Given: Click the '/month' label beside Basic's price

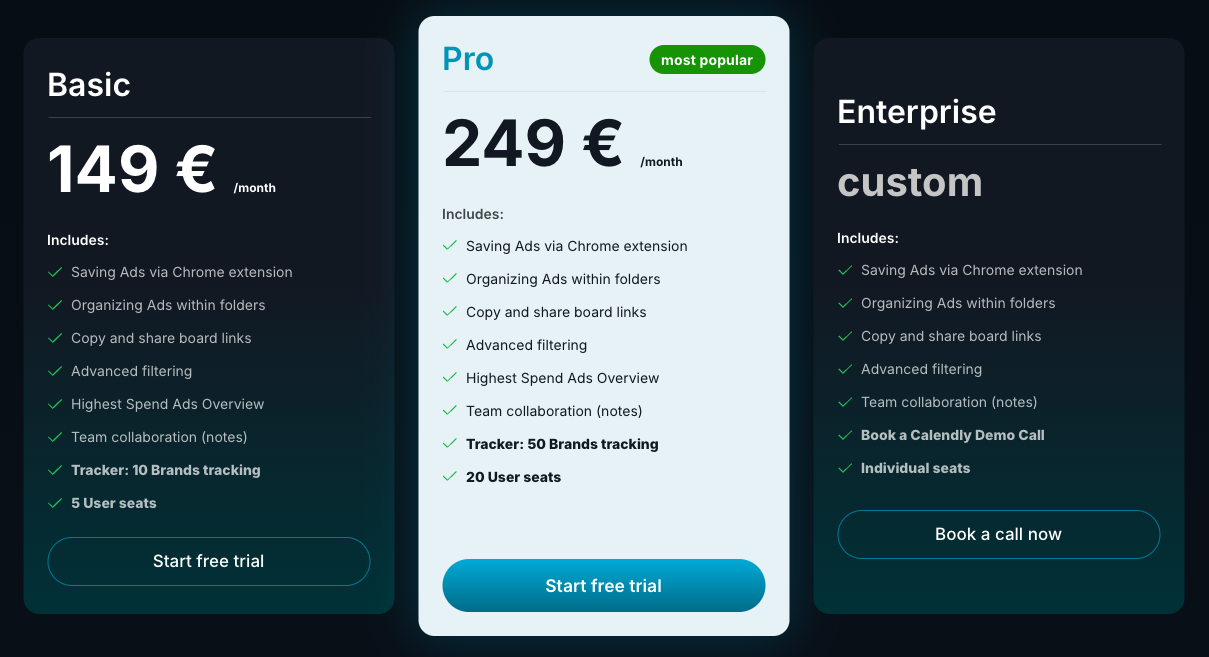Looking at the screenshot, I should [256, 187].
